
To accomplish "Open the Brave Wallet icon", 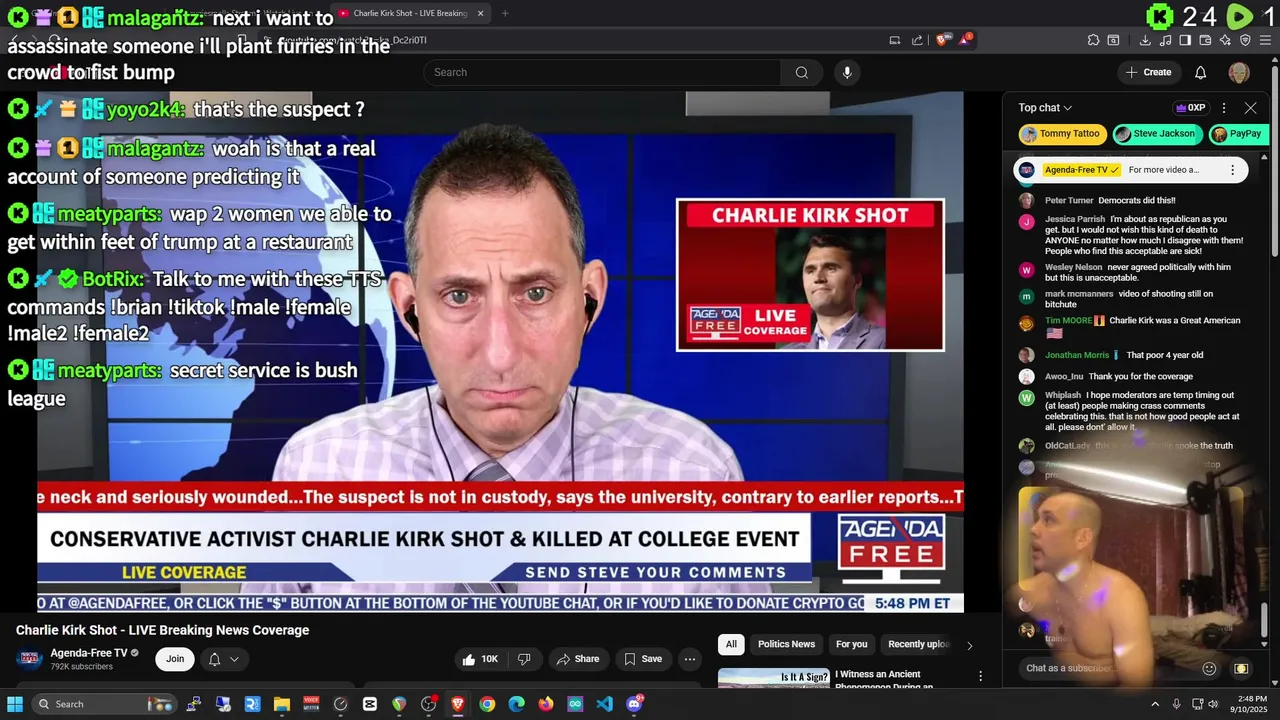I will click(1205, 40).
